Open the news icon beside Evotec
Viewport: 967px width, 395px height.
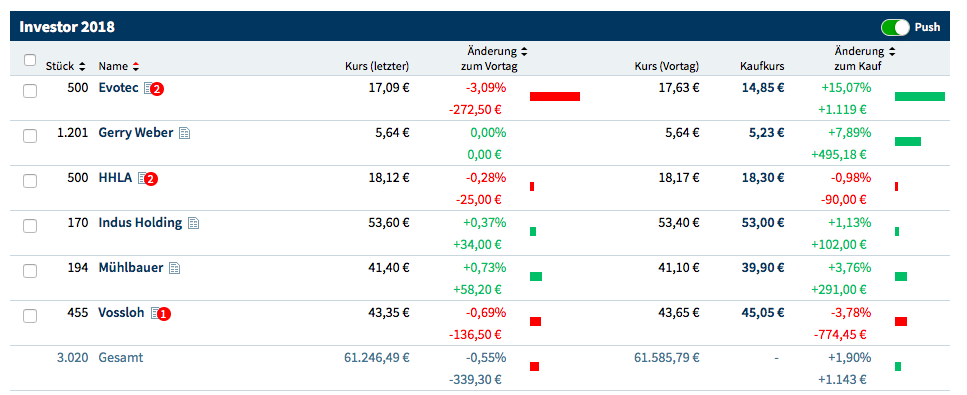(148, 89)
